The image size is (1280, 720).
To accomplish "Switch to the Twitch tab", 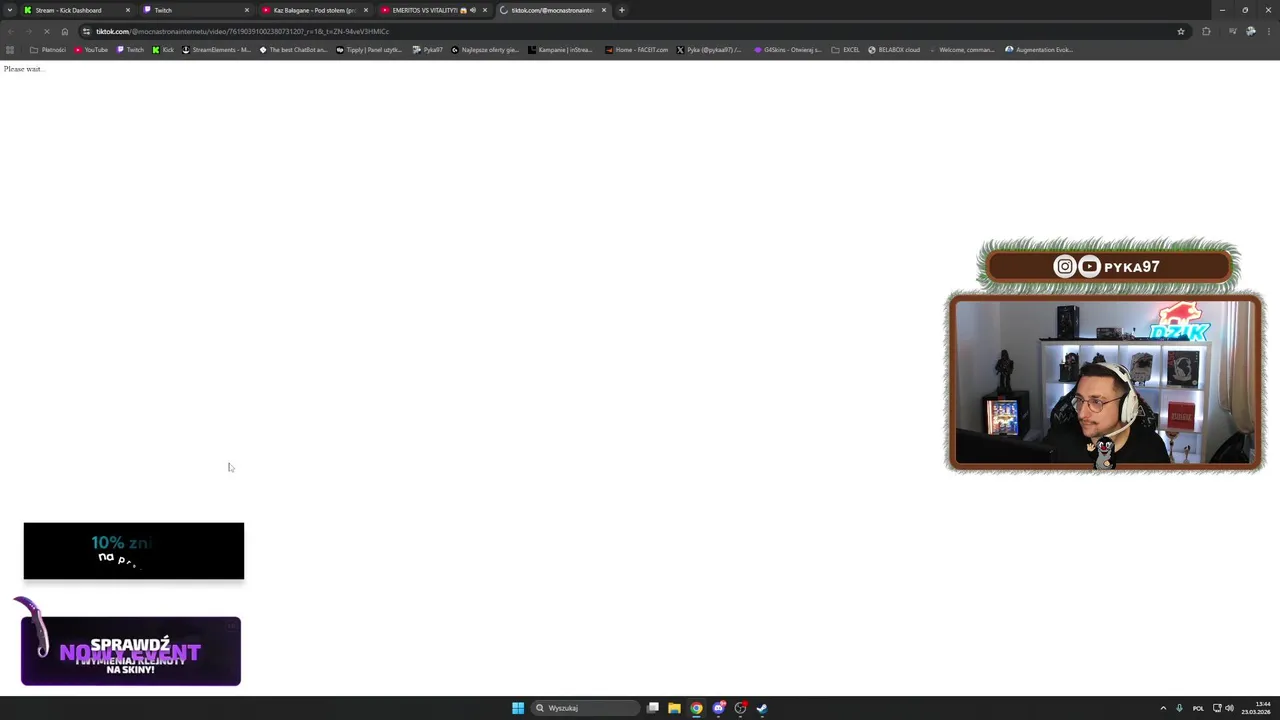I will [195, 10].
